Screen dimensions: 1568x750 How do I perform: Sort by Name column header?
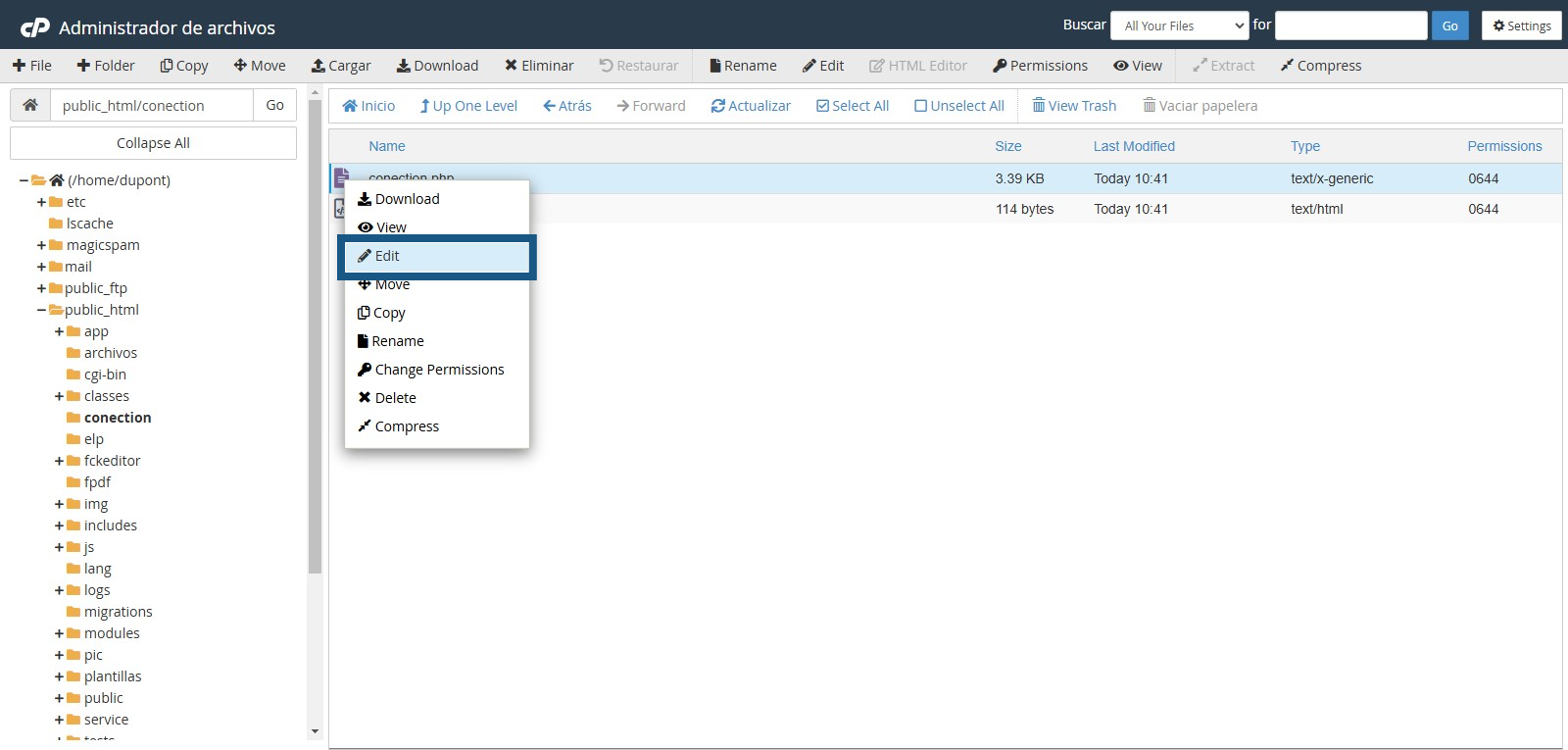pos(387,146)
